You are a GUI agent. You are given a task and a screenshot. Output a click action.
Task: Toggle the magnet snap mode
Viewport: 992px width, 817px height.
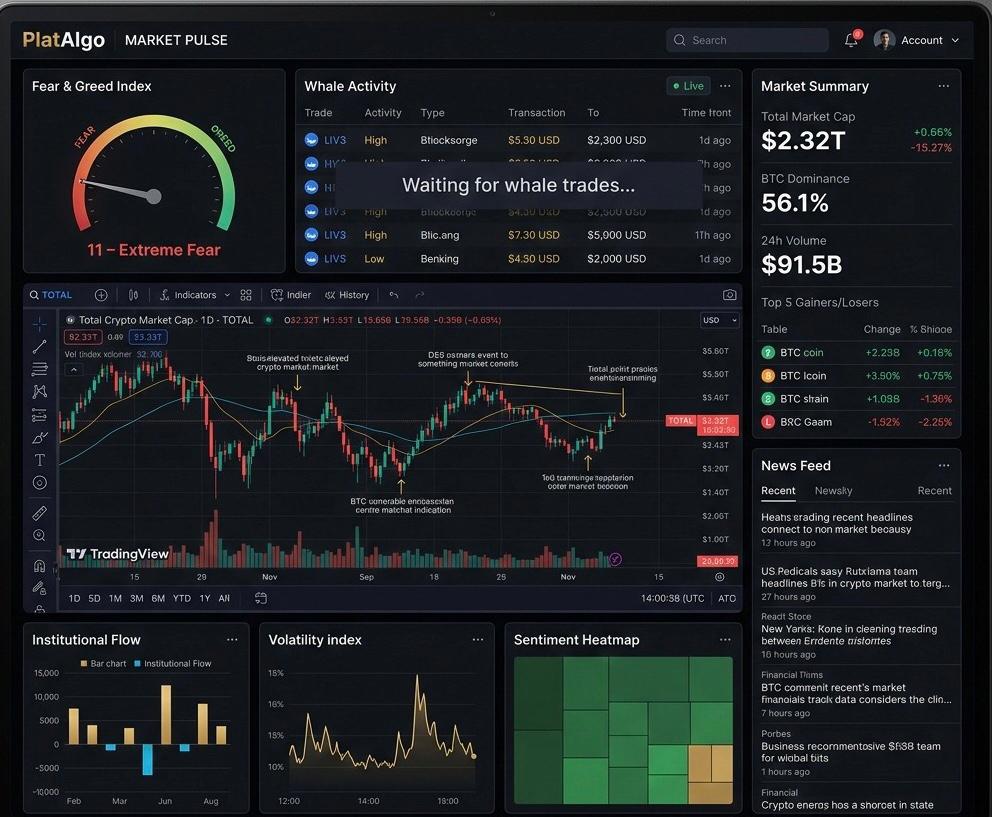[39, 565]
